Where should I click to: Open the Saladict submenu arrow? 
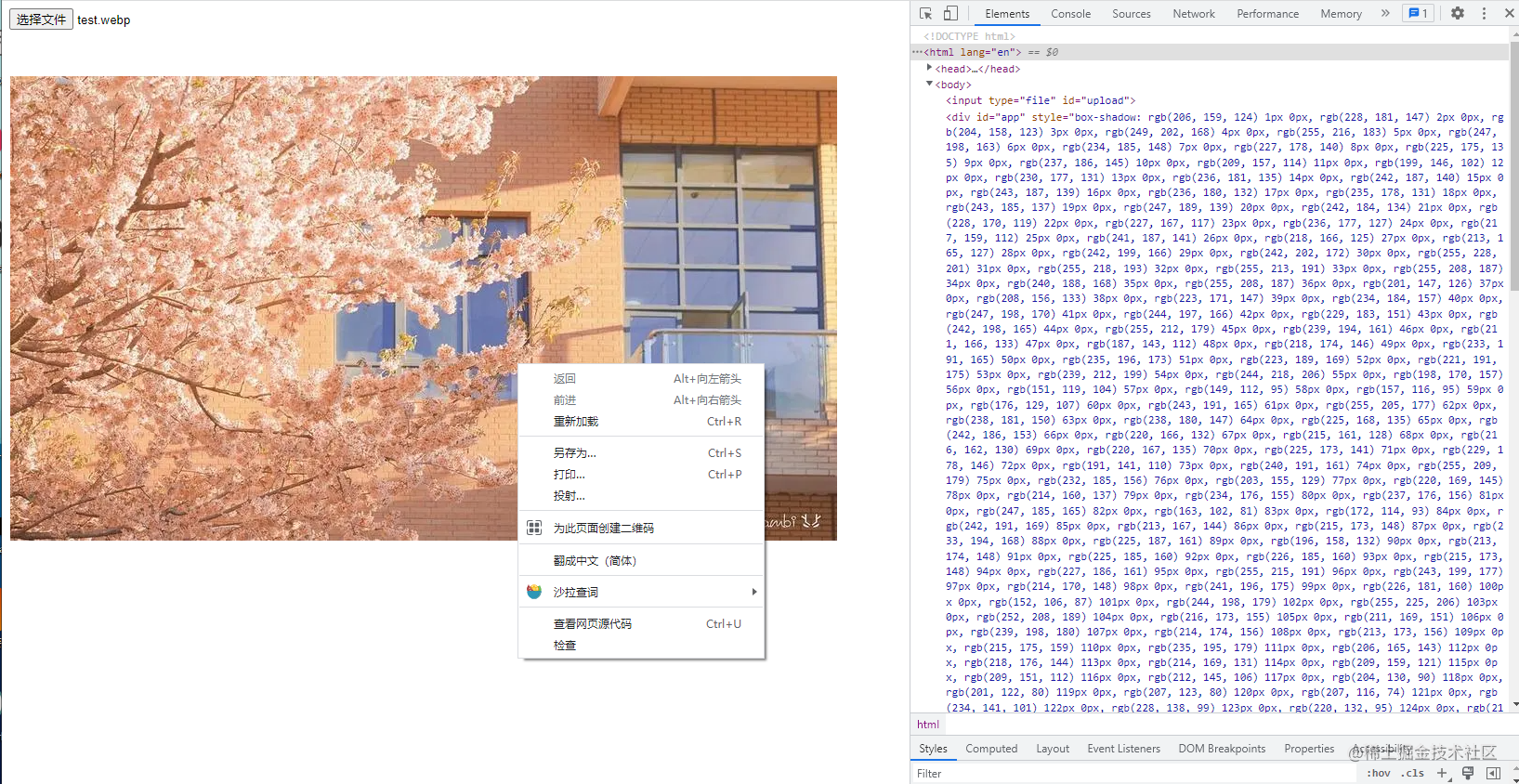tap(754, 592)
